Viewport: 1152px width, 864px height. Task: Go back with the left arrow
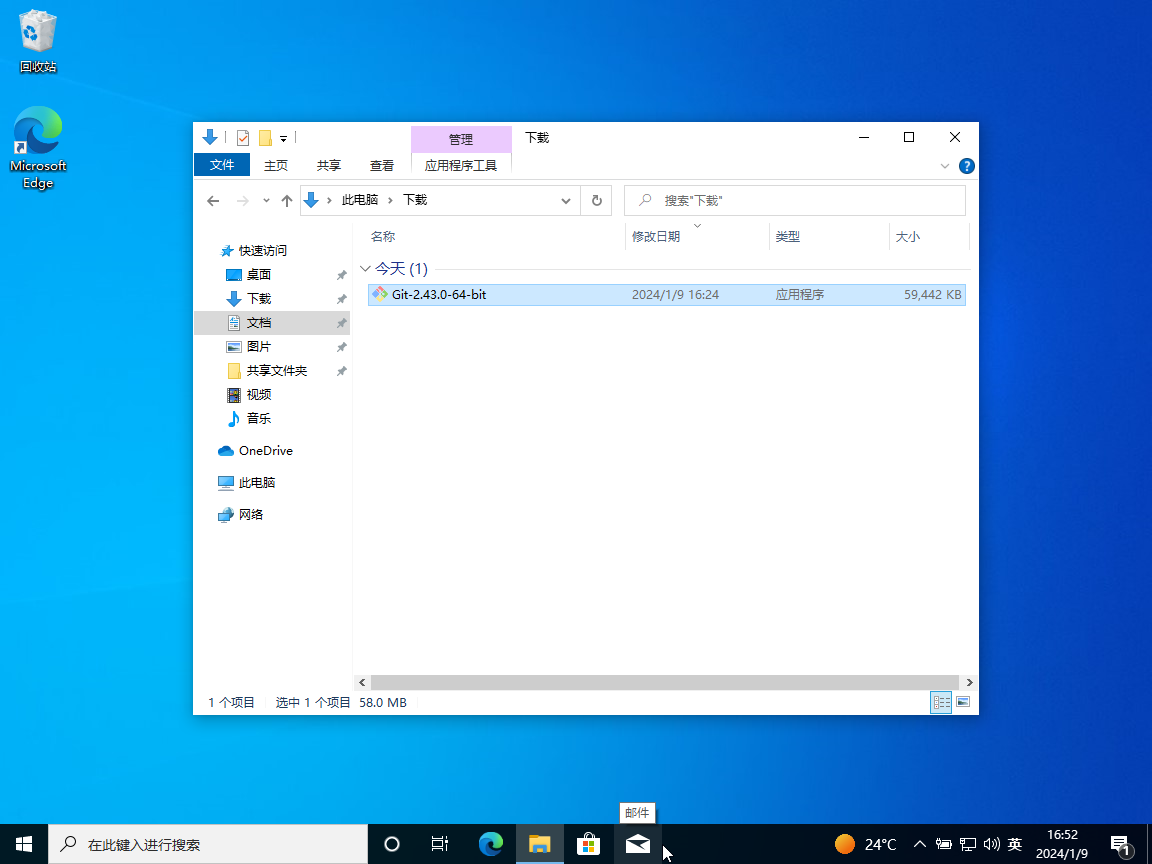213,201
